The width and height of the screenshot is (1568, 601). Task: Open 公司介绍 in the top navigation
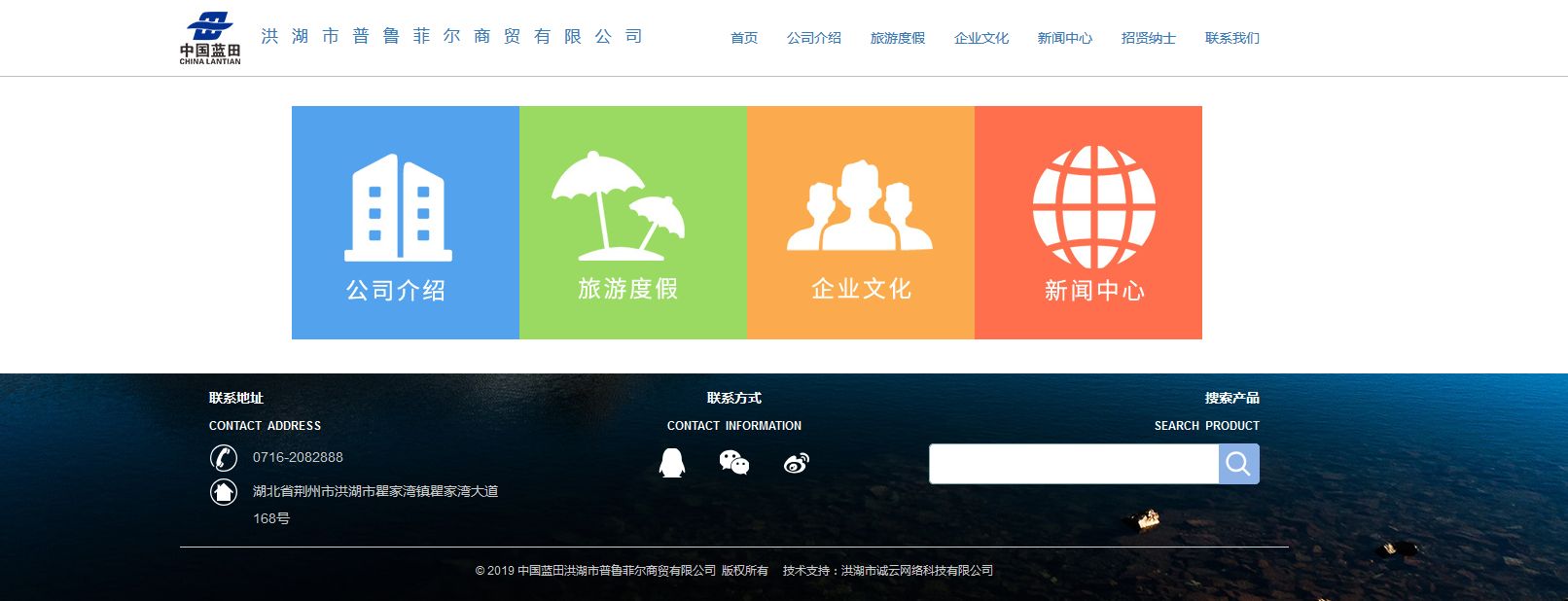point(814,38)
